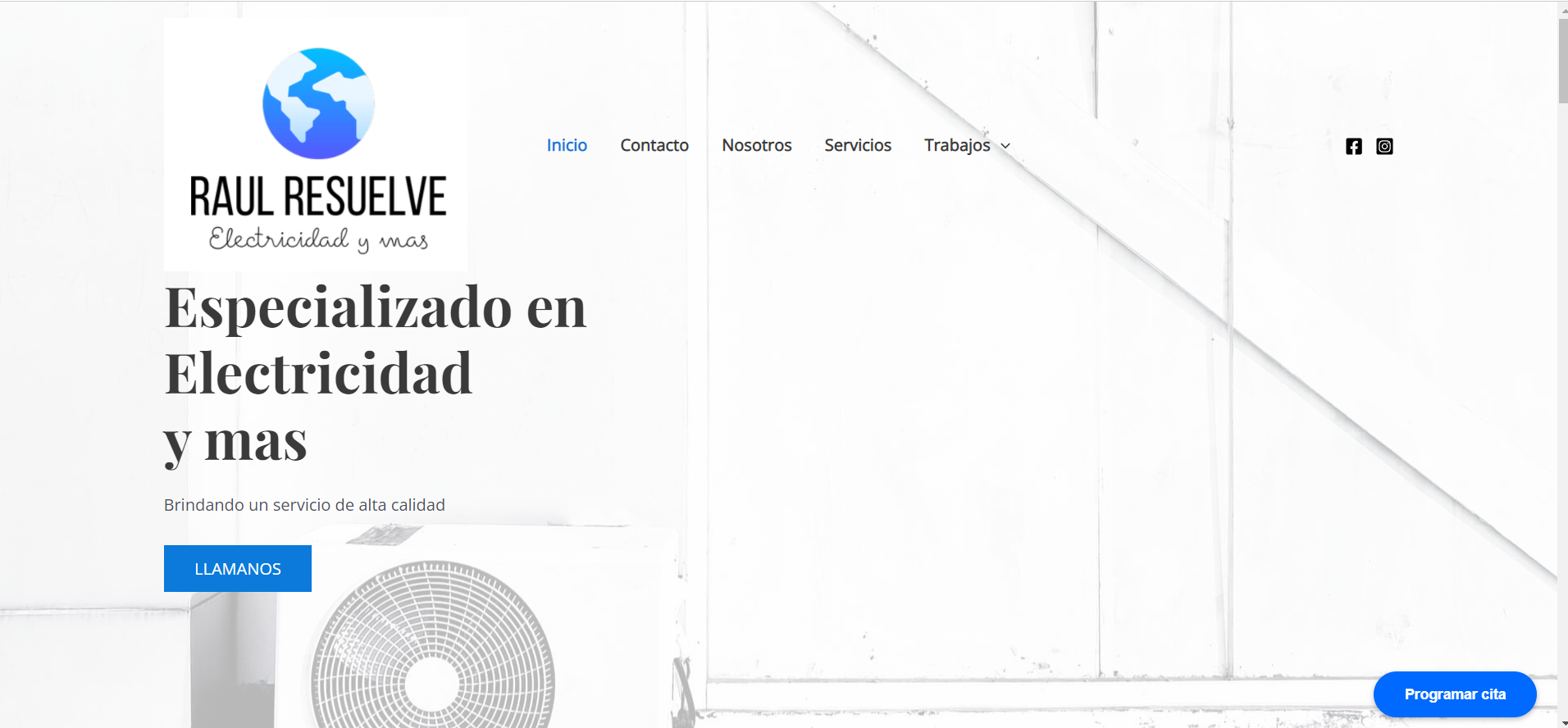Click the LLAMANOS button

tap(238, 568)
